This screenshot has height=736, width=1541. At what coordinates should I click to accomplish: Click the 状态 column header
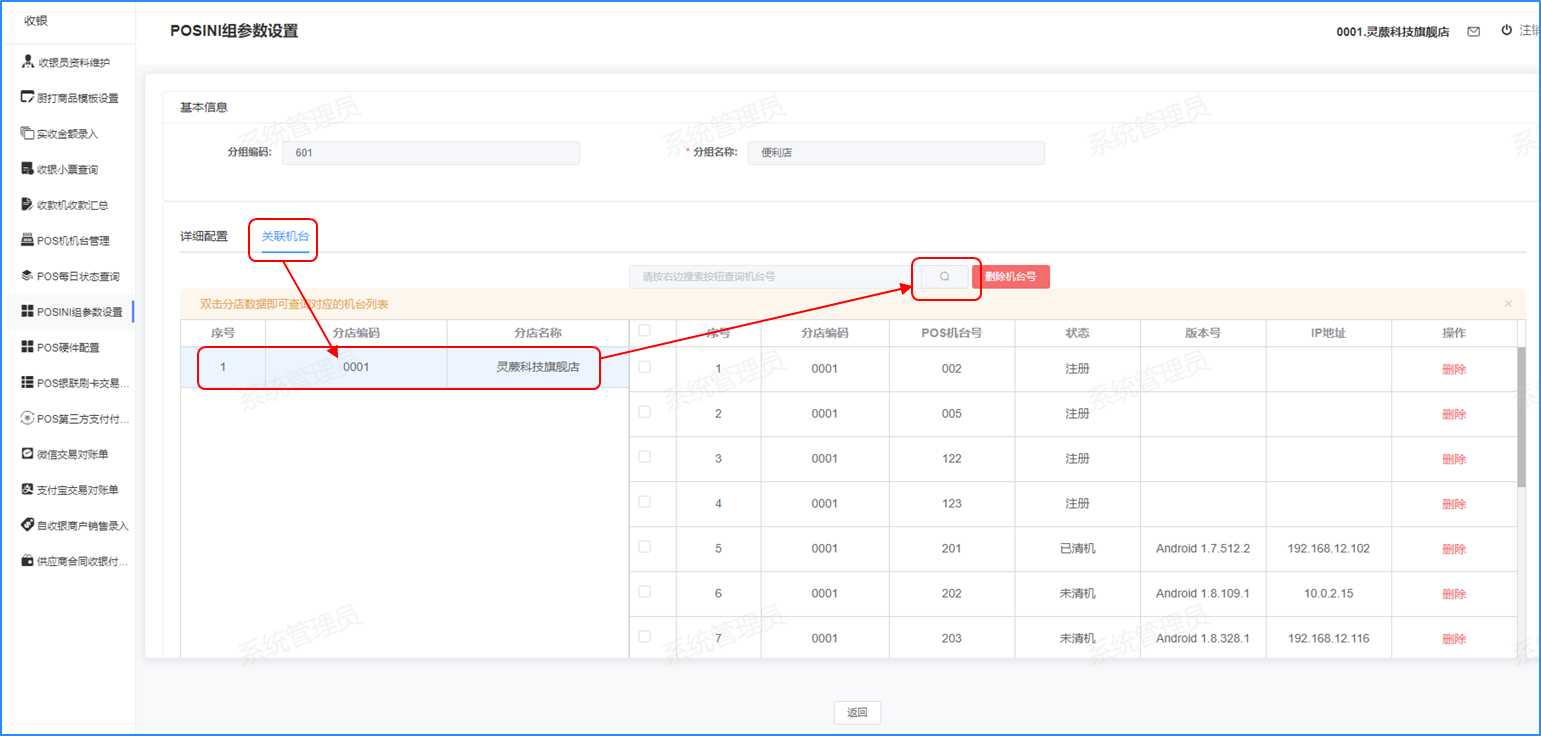[x=1077, y=333]
